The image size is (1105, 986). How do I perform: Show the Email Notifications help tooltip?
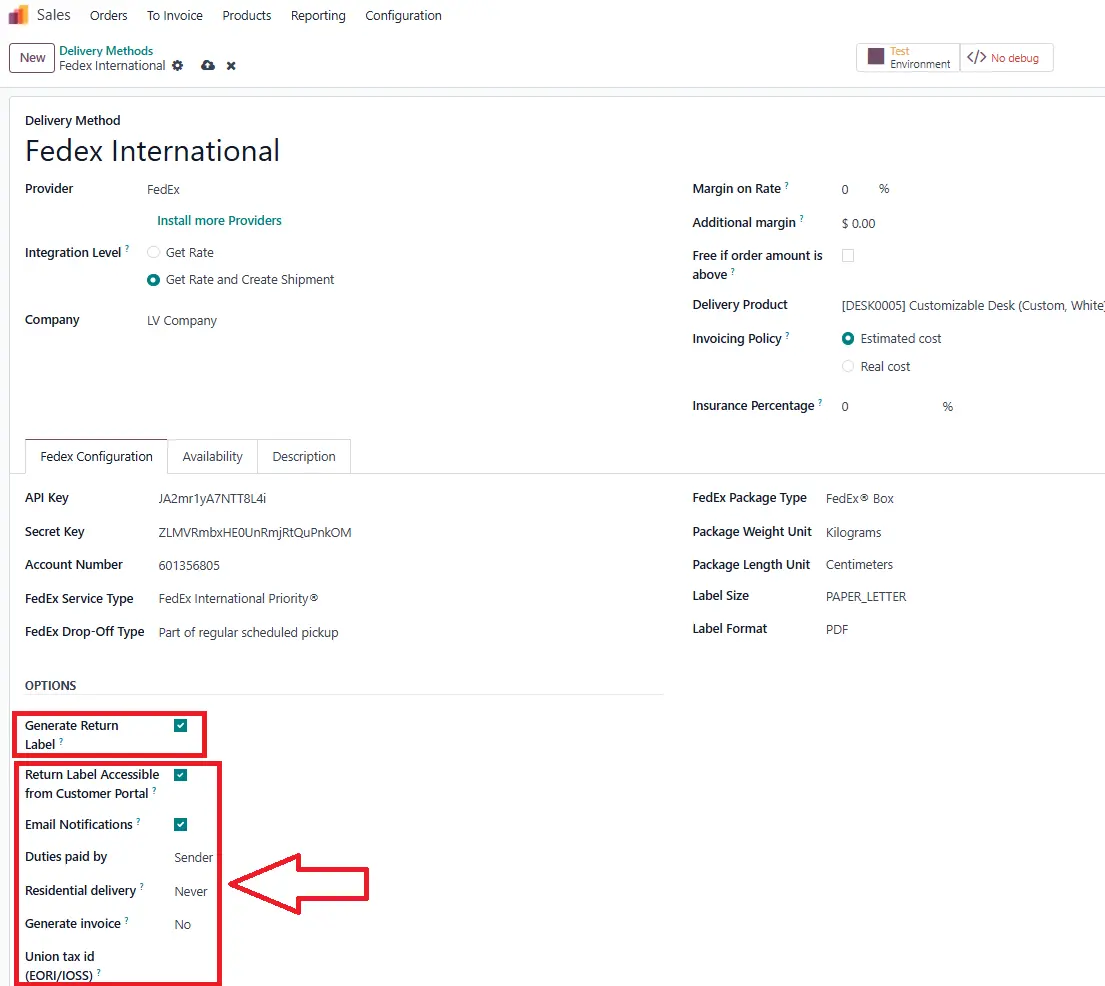138,820
